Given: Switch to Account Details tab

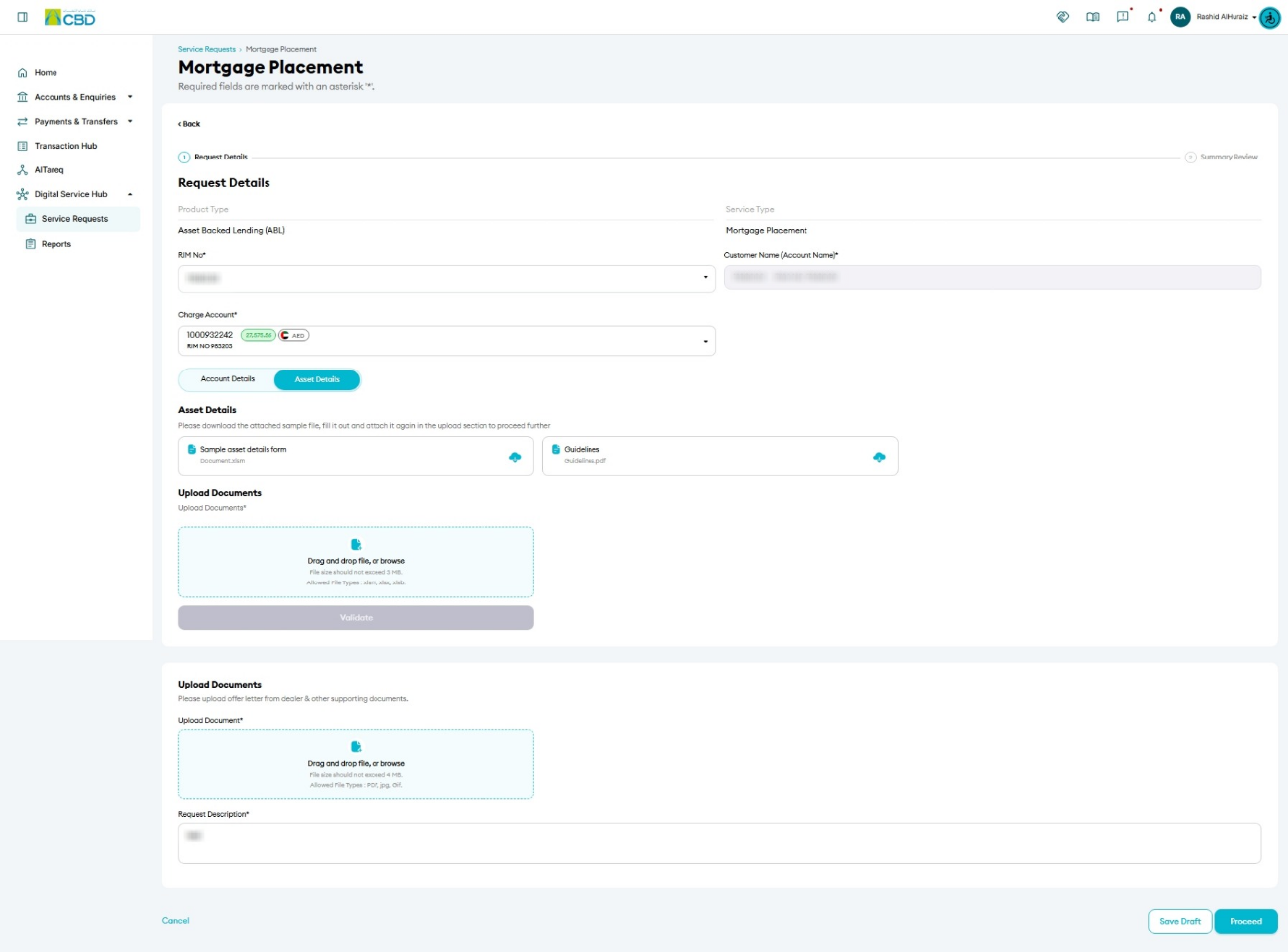Looking at the screenshot, I should click(228, 379).
